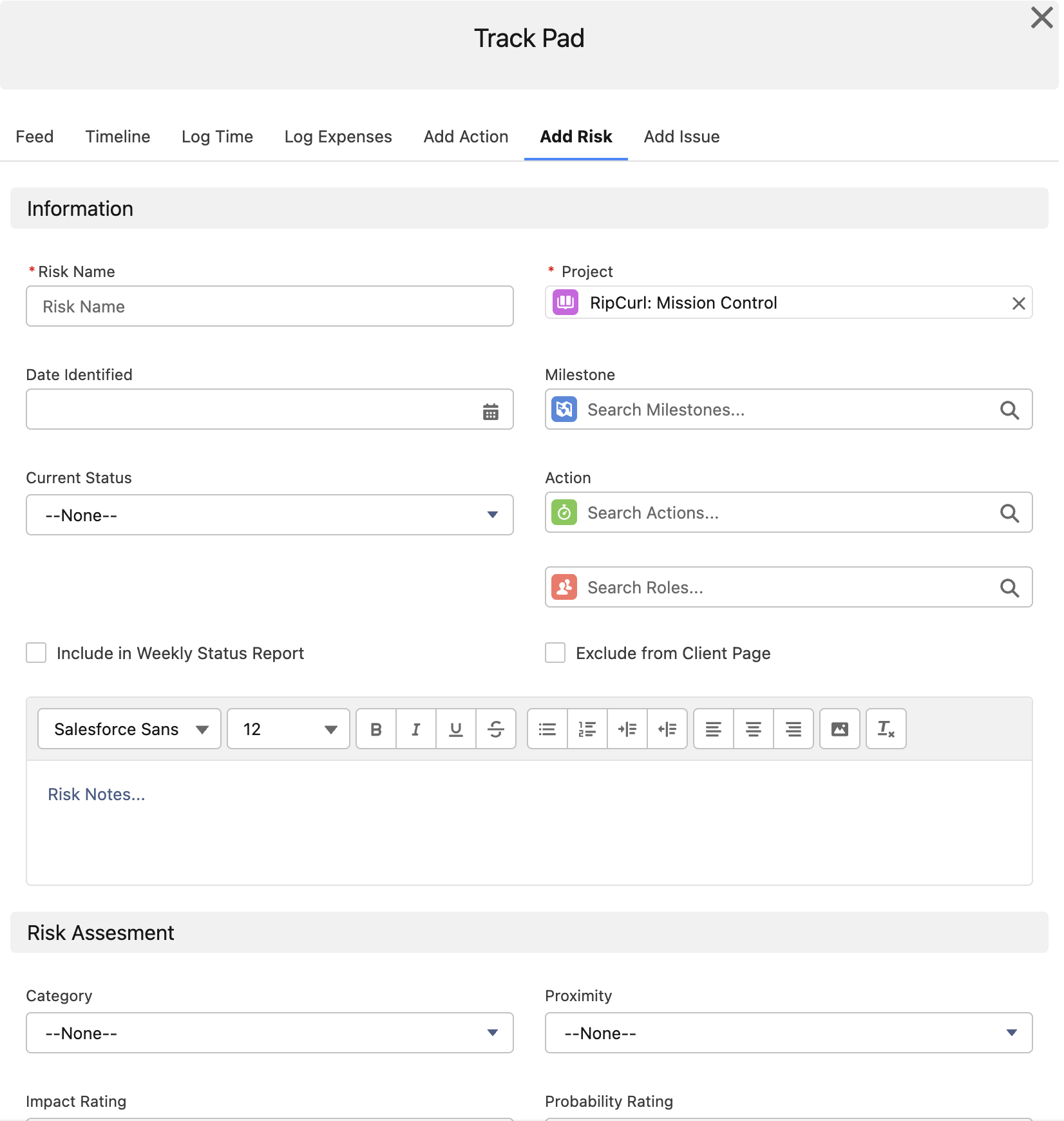Insert a bulleted list

click(x=547, y=729)
